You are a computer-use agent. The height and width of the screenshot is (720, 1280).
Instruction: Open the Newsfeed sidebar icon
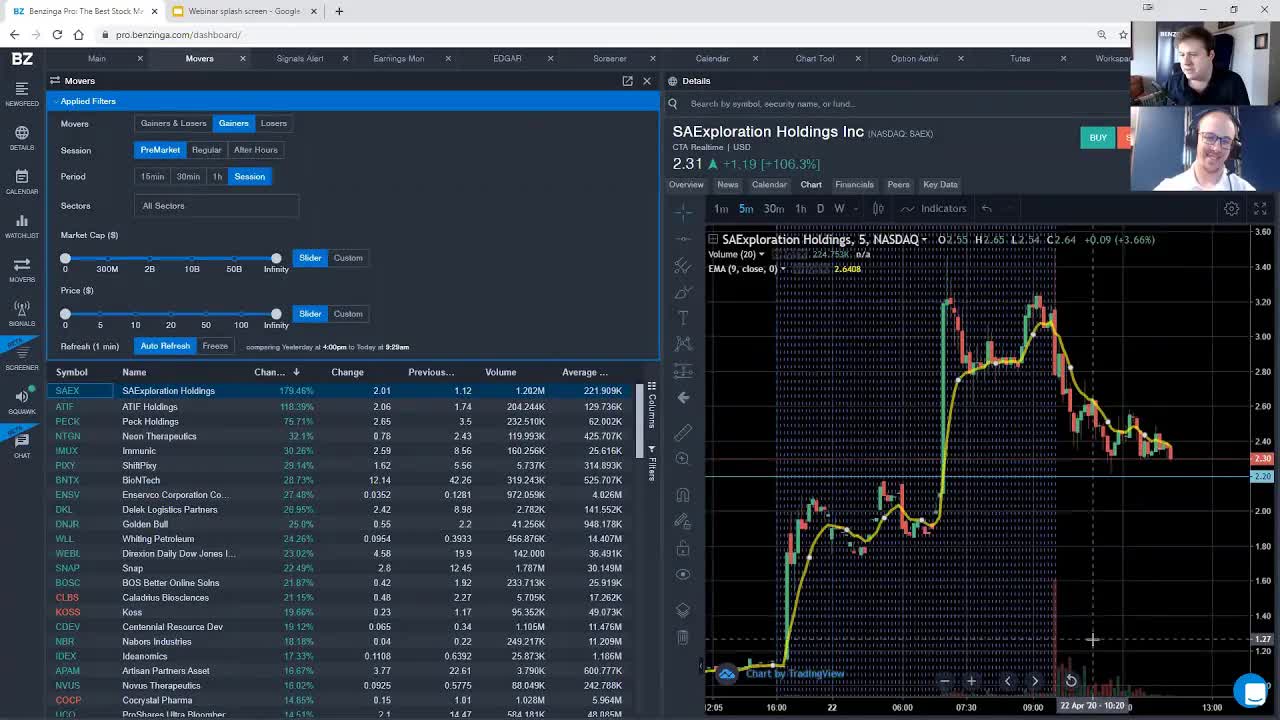pos(22,93)
